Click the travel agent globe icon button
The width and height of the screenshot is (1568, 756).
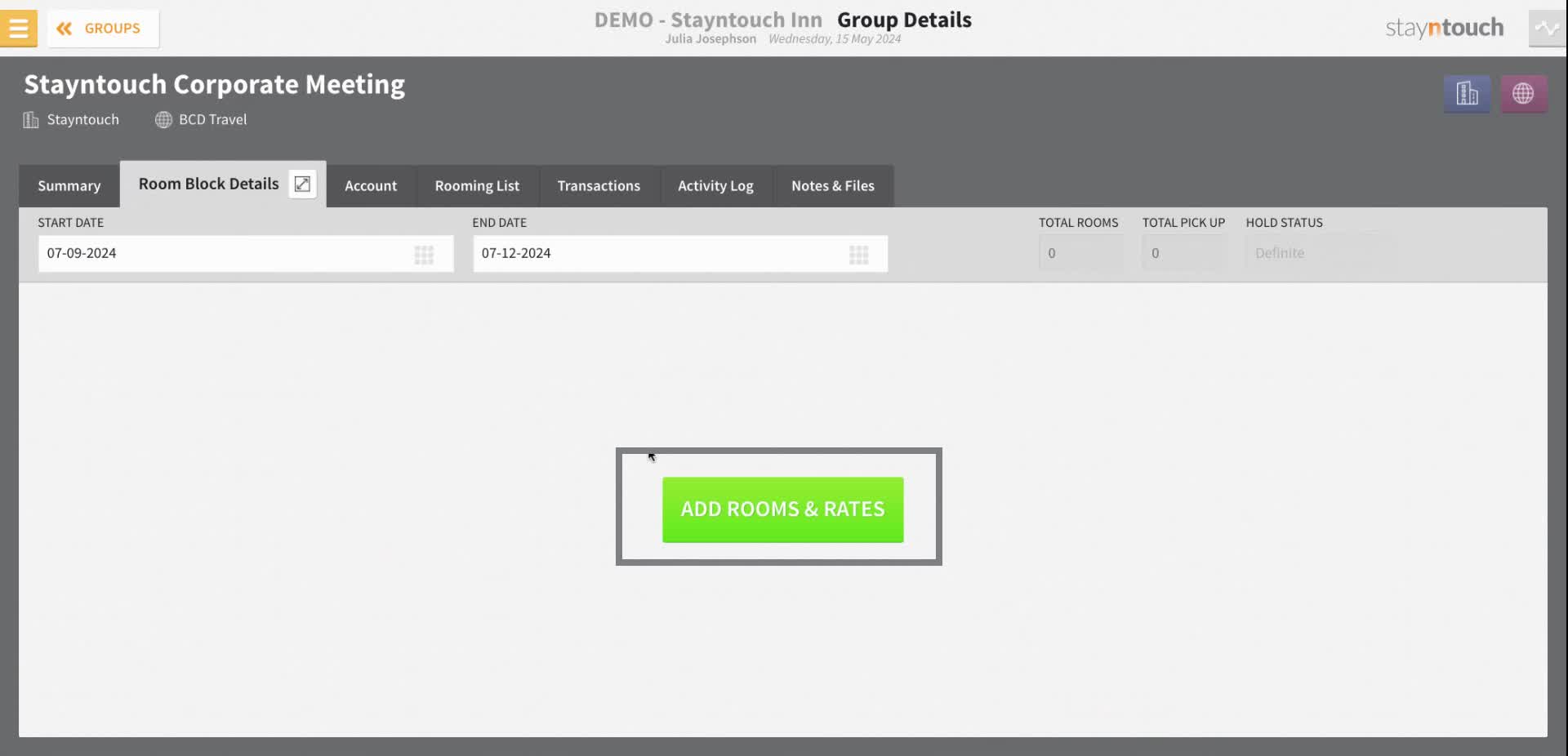coord(1523,94)
